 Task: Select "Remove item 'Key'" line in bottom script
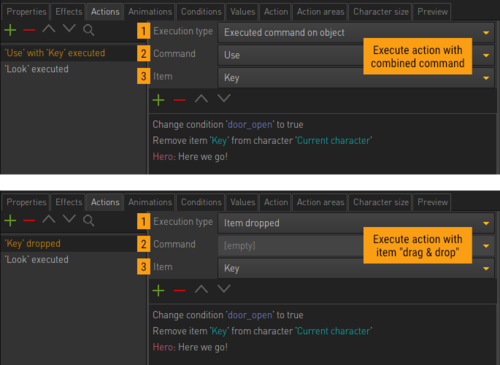point(262,331)
